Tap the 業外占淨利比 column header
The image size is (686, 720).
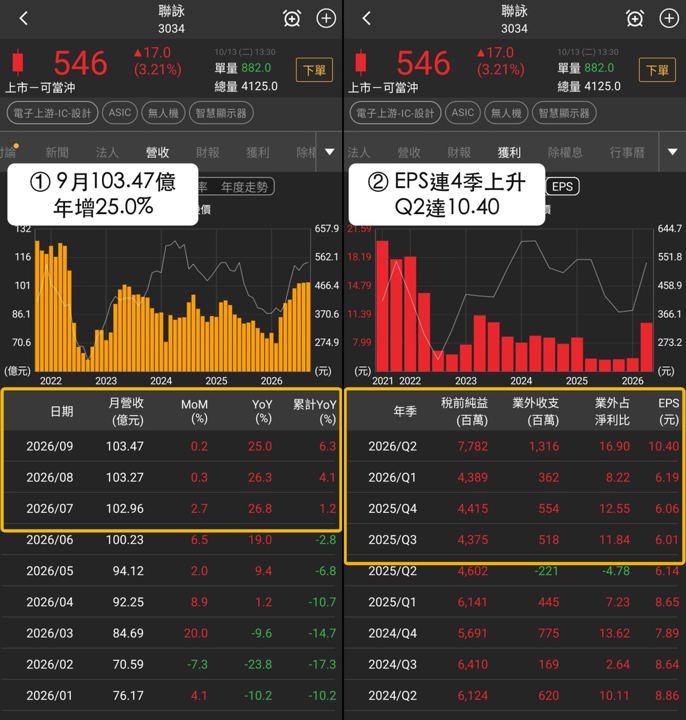(612, 411)
